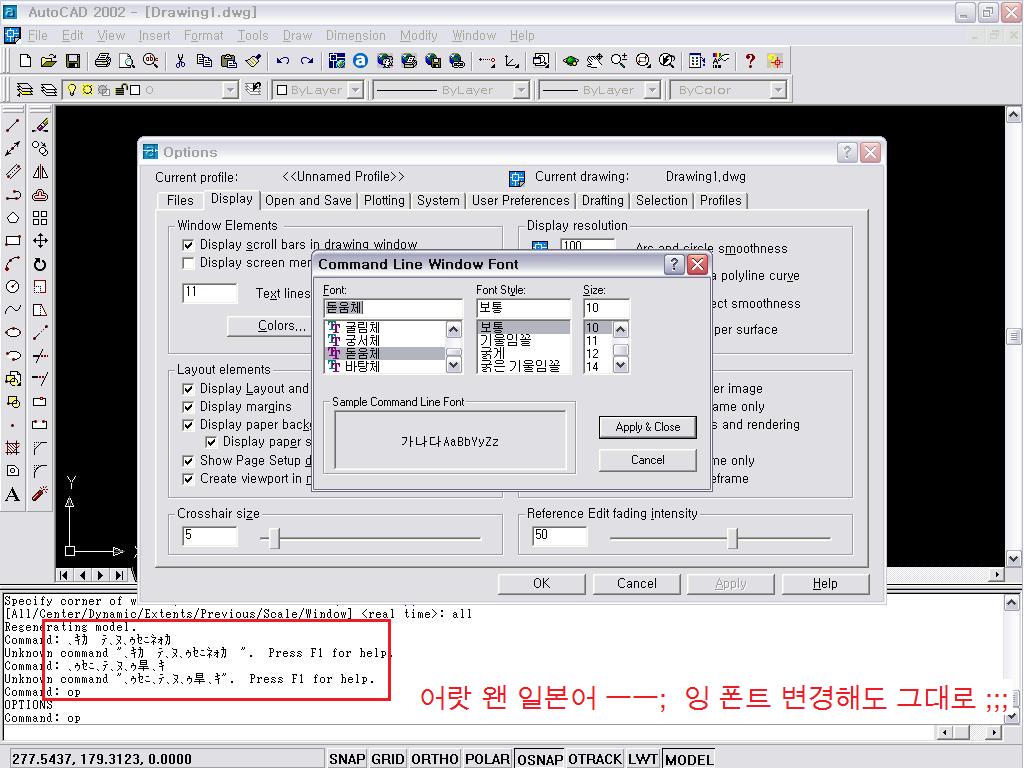
Task: Toggle Display paper background checkbox
Action: [188, 425]
